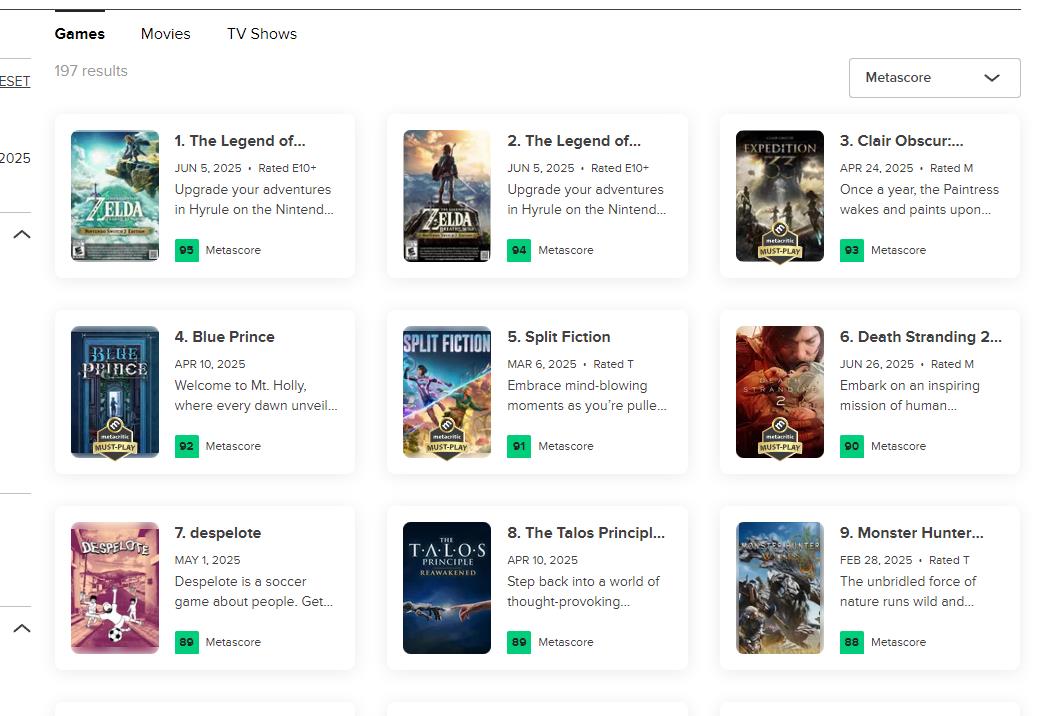Open the Talos Principle Reawakened cover
This screenshot has width=1054, height=716.
(447, 588)
